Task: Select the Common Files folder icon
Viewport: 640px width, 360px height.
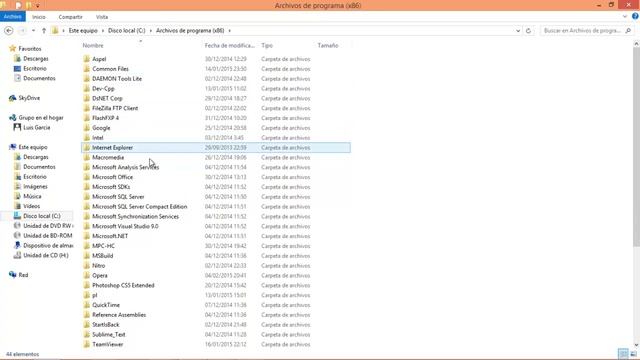Action: click(x=87, y=69)
